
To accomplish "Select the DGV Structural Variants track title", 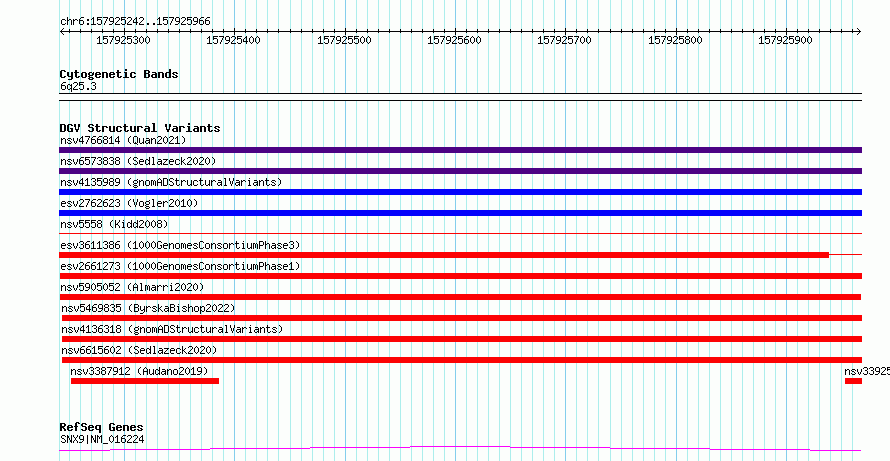I will [140, 128].
